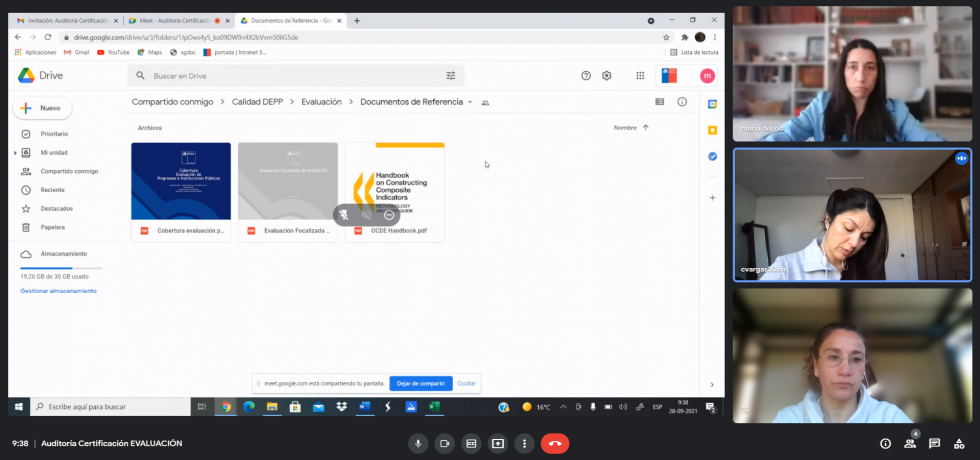Sort files by Nombre column
This screenshot has width=980, height=460.
click(625, 128)
